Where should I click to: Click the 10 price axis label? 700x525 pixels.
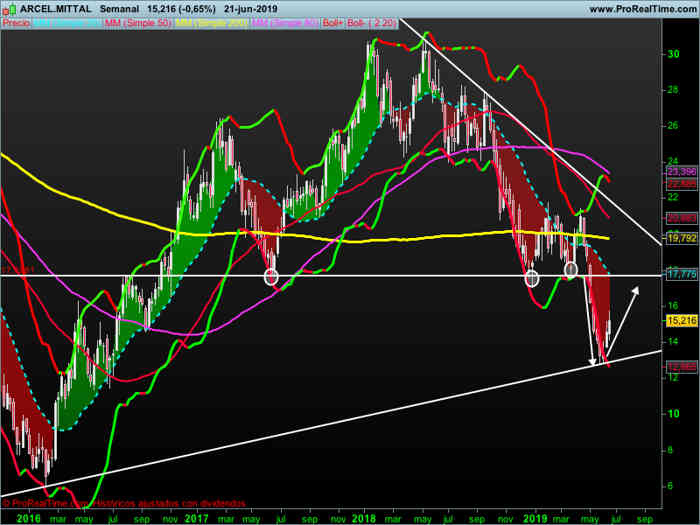click(673, 414)
